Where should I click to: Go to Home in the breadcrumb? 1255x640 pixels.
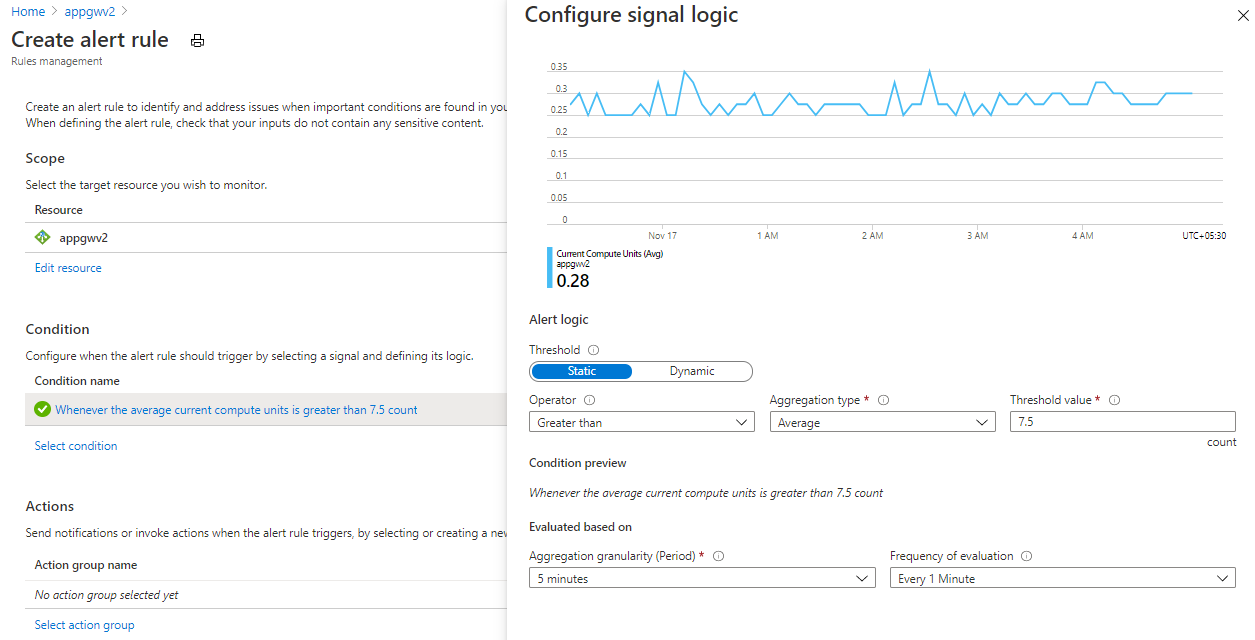tap(28, 12)
